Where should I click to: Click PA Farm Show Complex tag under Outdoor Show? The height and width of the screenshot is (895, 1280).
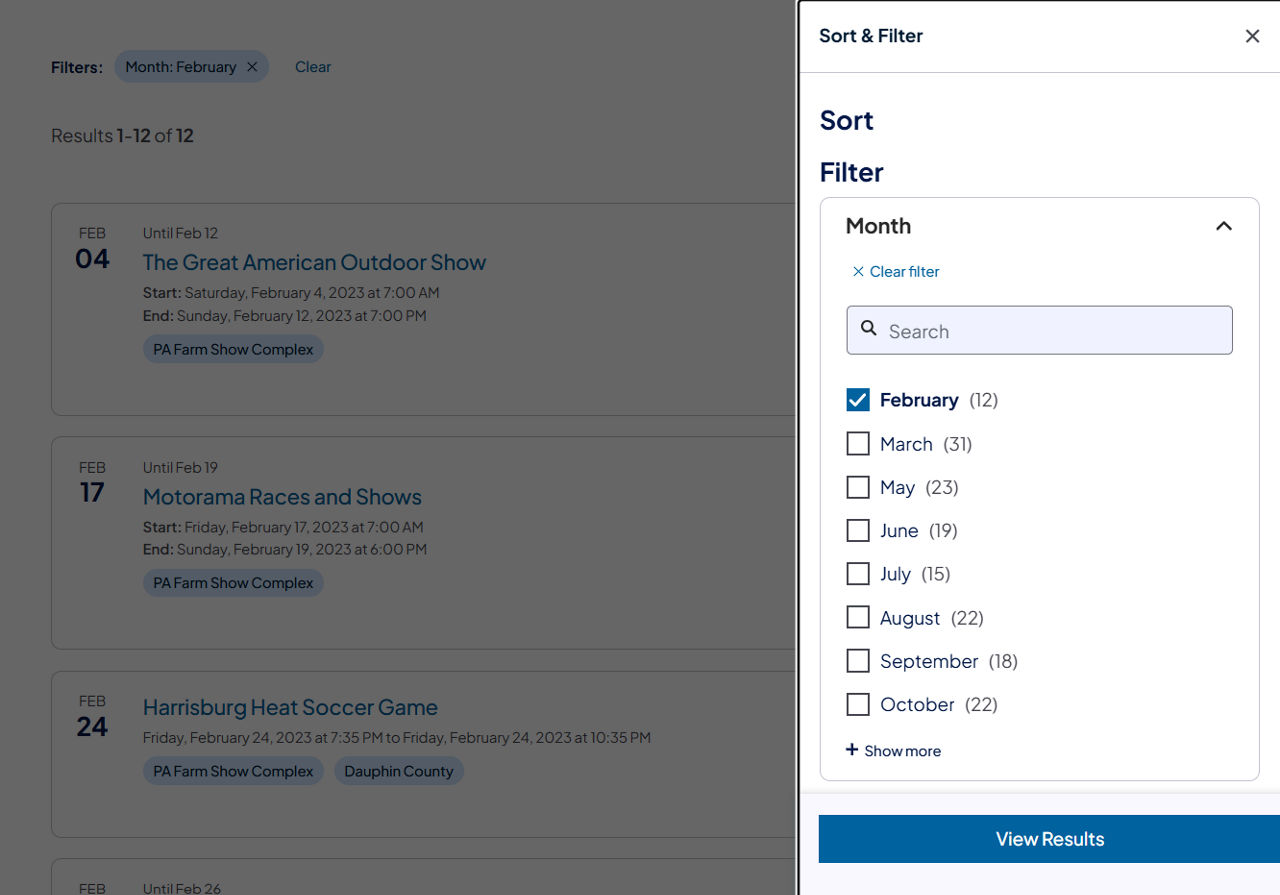pyautogui.click(x=233, y=349)
